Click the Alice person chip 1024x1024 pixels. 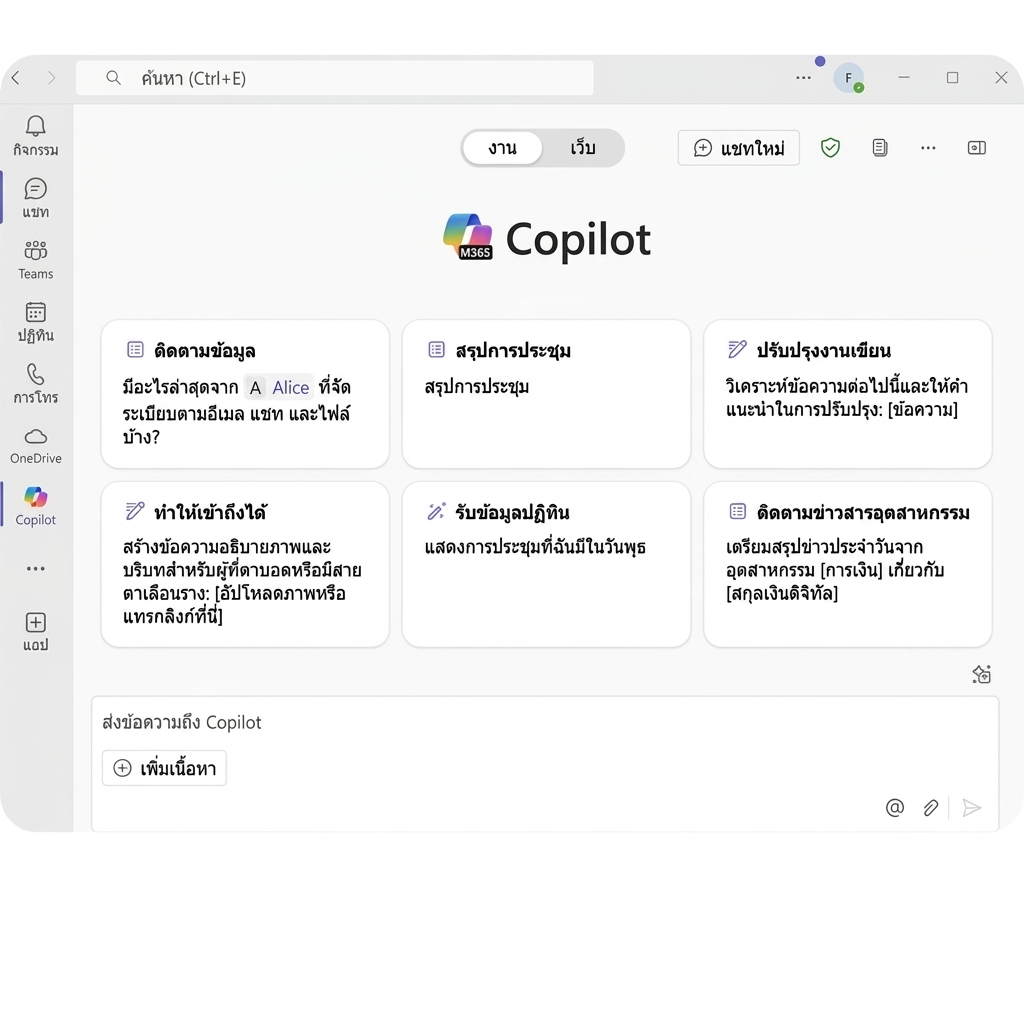tap(279, 387)
